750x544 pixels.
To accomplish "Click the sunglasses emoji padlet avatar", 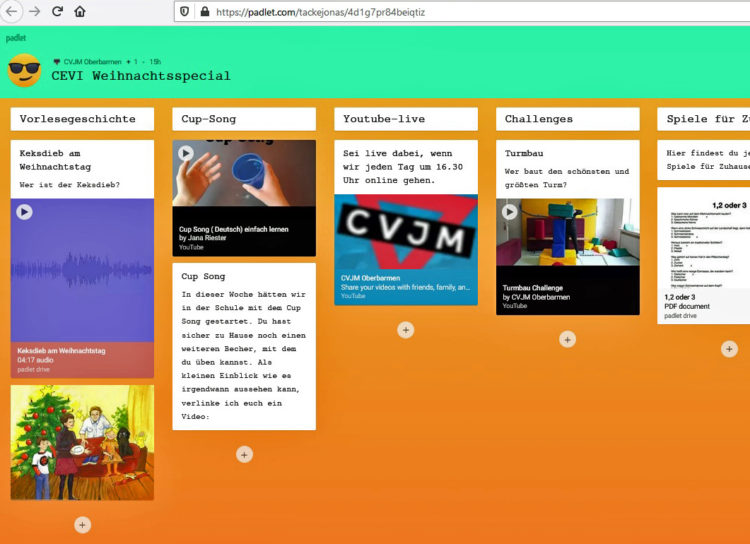I will pos(24,70).
